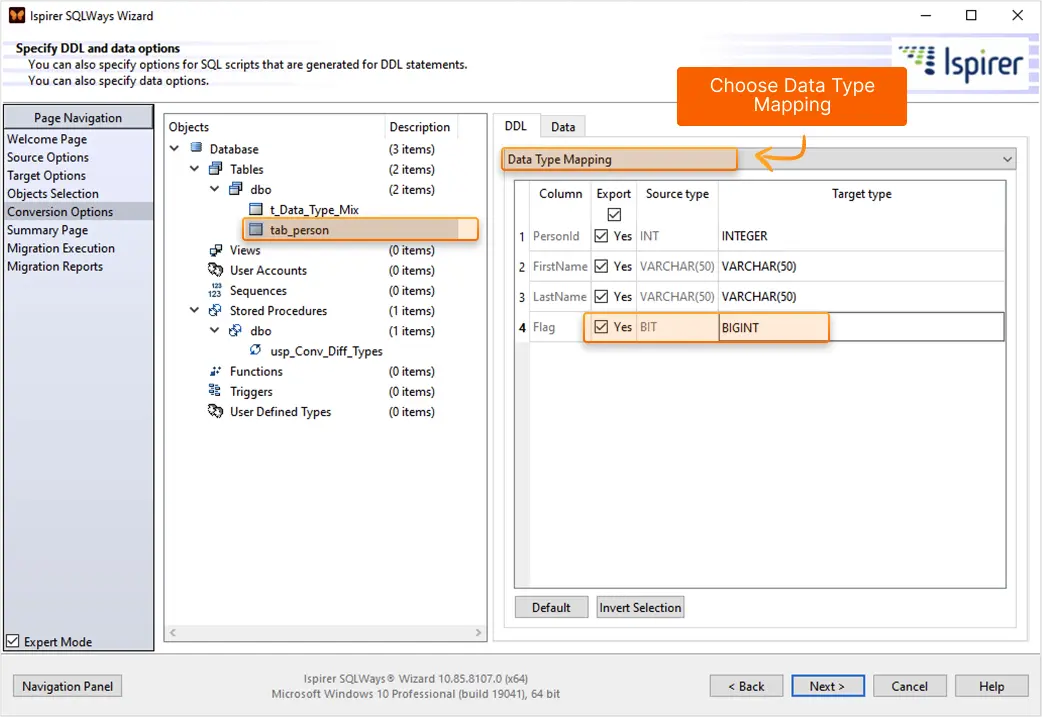
Task: Click the Navigation Panel button
Action: pyautogui.click(x=67, y=686)
